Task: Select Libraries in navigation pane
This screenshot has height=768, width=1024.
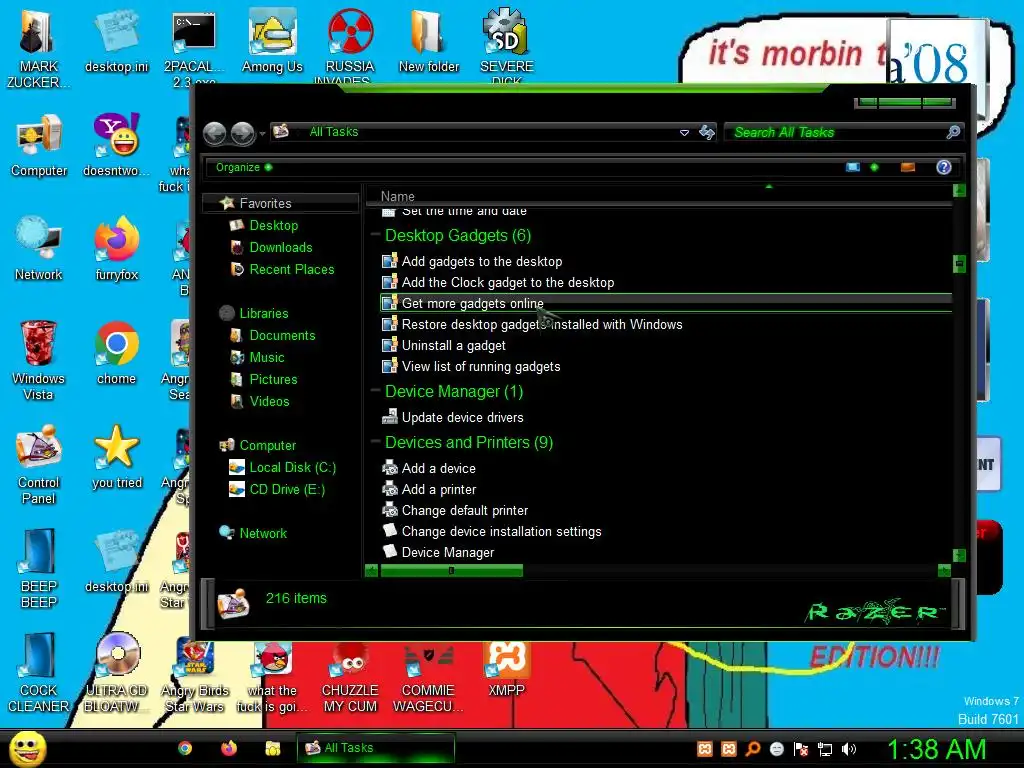Action: (x=263, y=313)
